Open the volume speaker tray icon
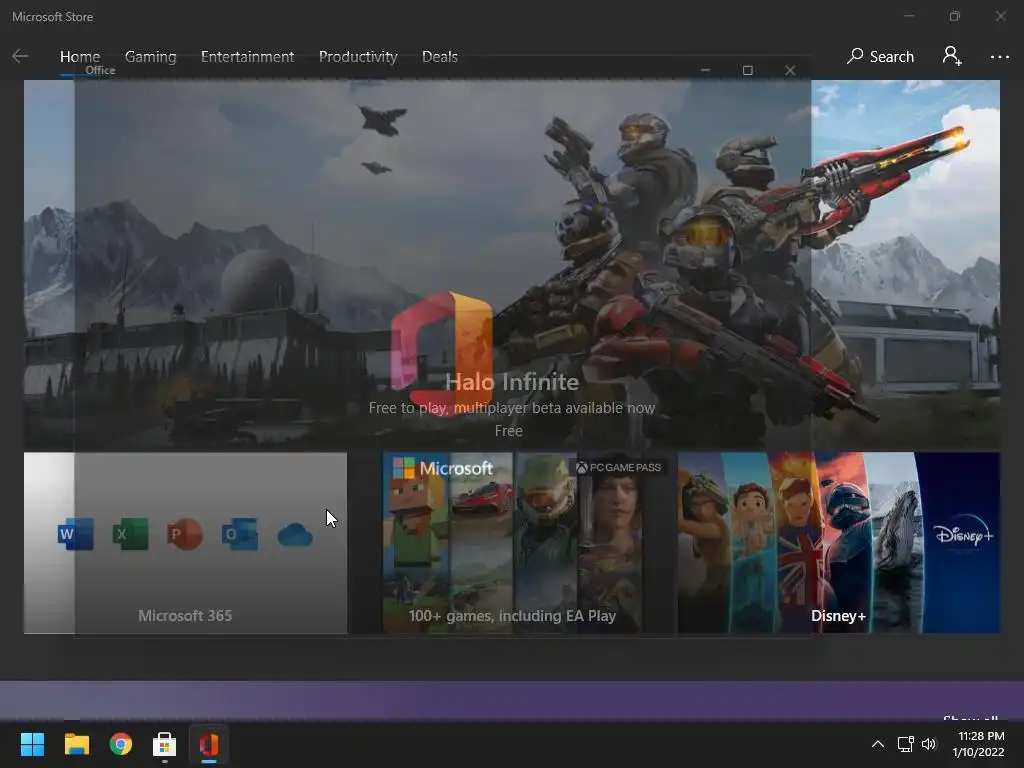This screenshot has height=768, width=1024. (x=929, y=744)
